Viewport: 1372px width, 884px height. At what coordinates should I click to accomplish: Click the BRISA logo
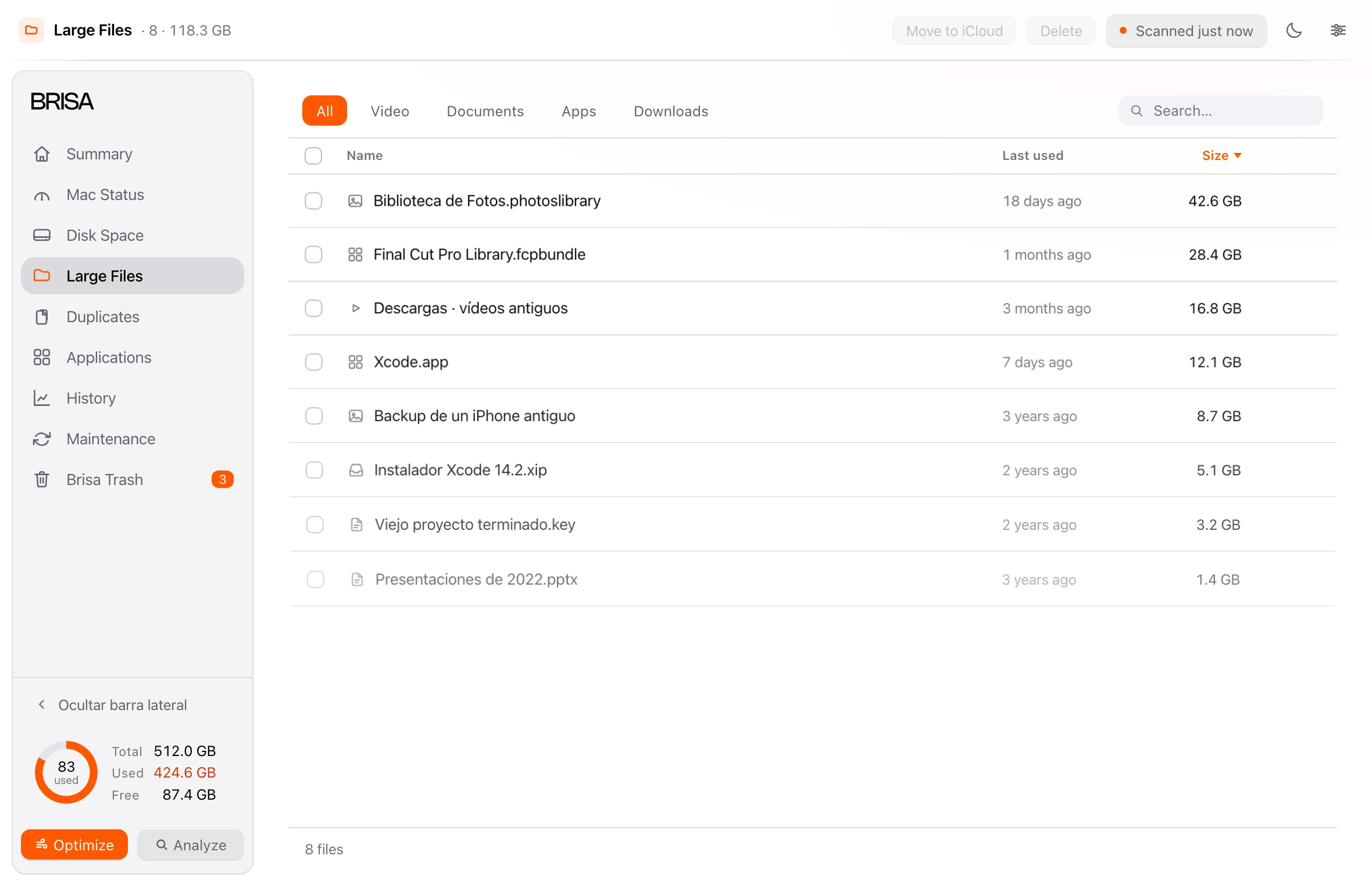click(x=62, y=102)
